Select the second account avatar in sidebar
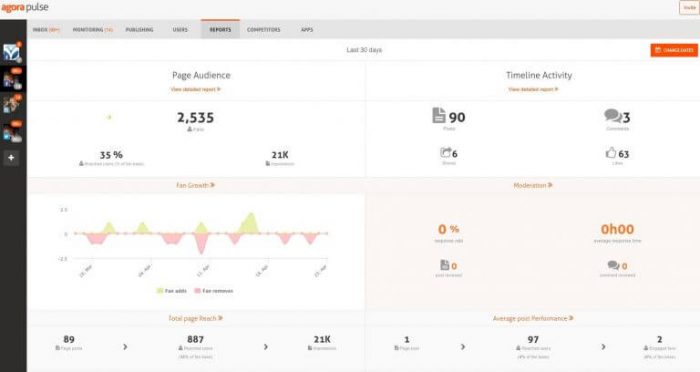700x372 pixels. [12, 79]
